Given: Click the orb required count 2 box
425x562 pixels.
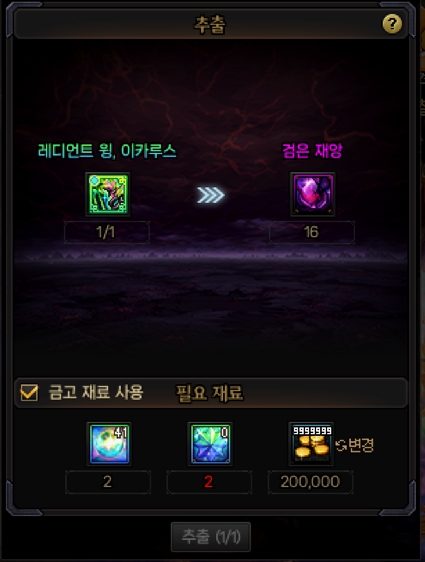Looking at the screenshot, I should click(x=108, y=482).
